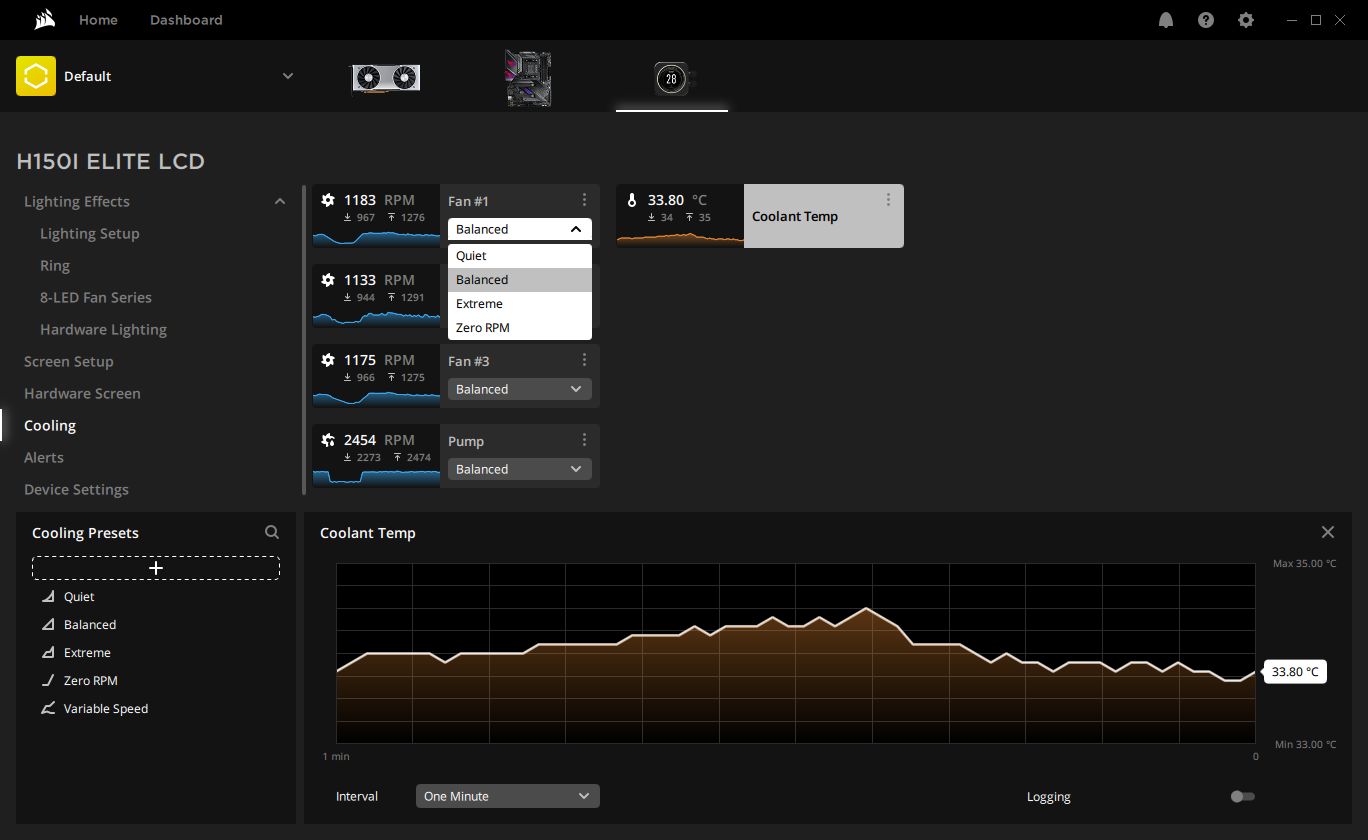Click the 33.80 °C graph value label
The width and height of the screenshot is (1368, 840).
(x=1295, y=672)
